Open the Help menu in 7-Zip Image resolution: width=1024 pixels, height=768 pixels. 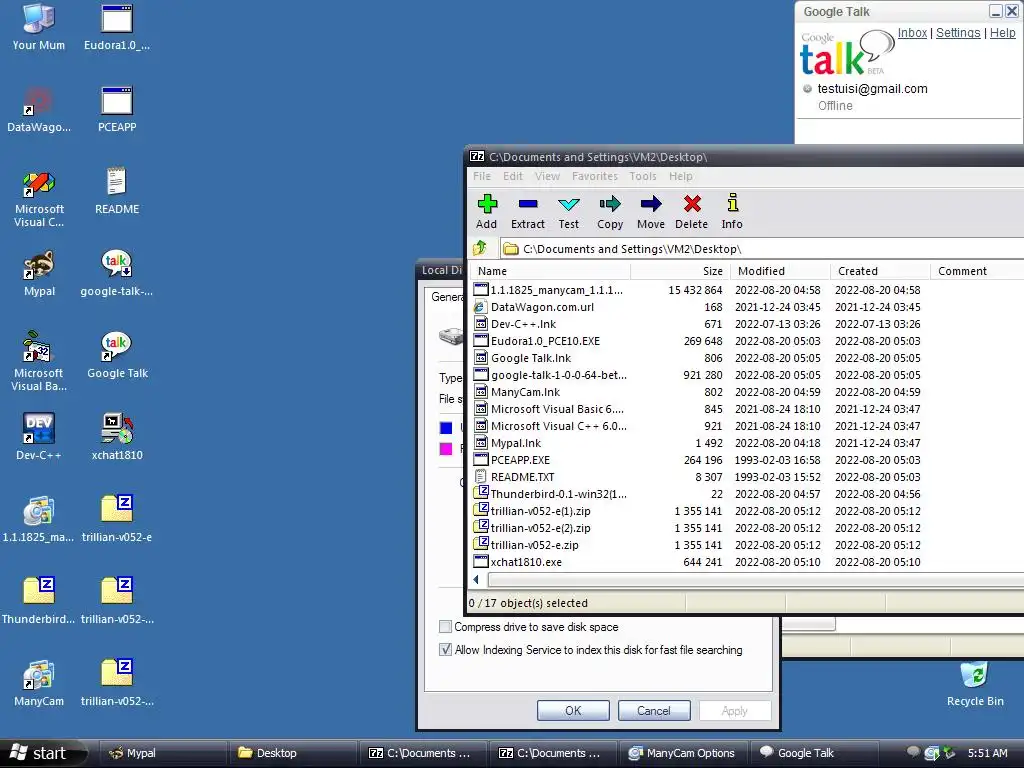(x=680, y=176)
